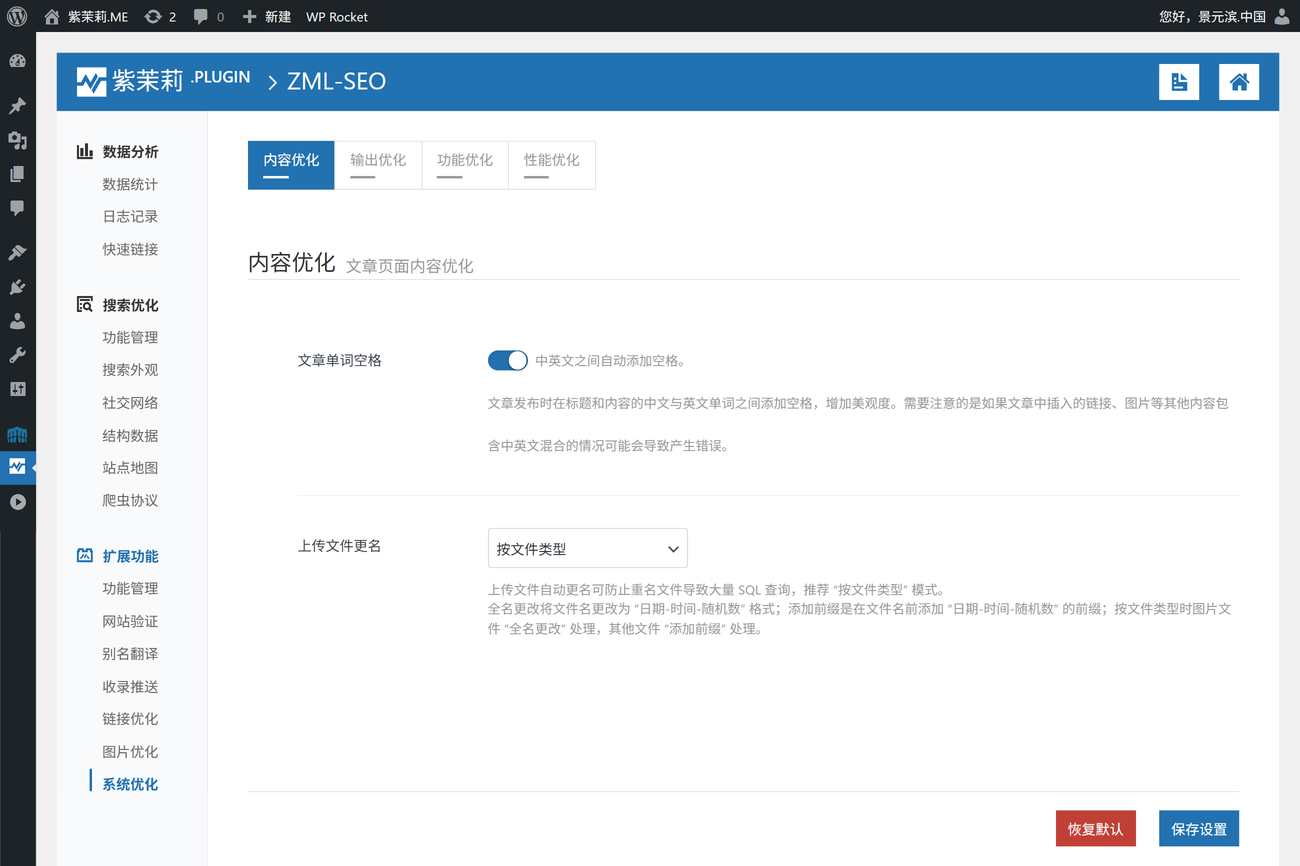Image resolution: width=1300 pixels, height=866 pixels.
Task: Open Tools via the wrench icon
Action: tap(17, 355)
